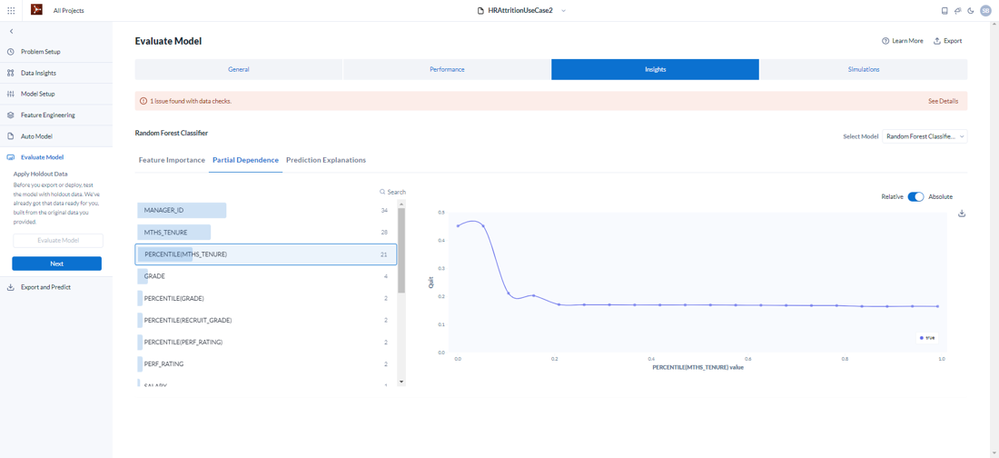Expand the Select Model dropdown
Image resolution: width=999 pixels, height=458 pixels.
[x=924, y=136]
